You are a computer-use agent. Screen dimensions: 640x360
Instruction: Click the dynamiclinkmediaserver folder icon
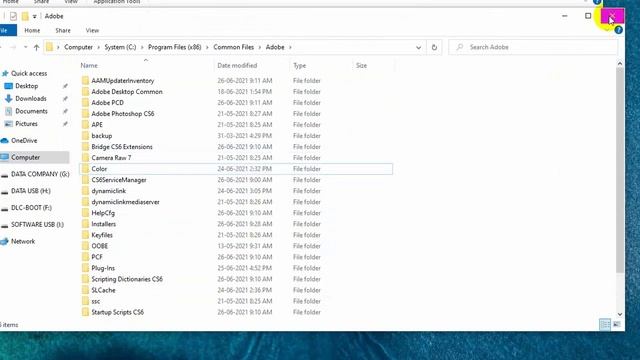tap(85, 202)
